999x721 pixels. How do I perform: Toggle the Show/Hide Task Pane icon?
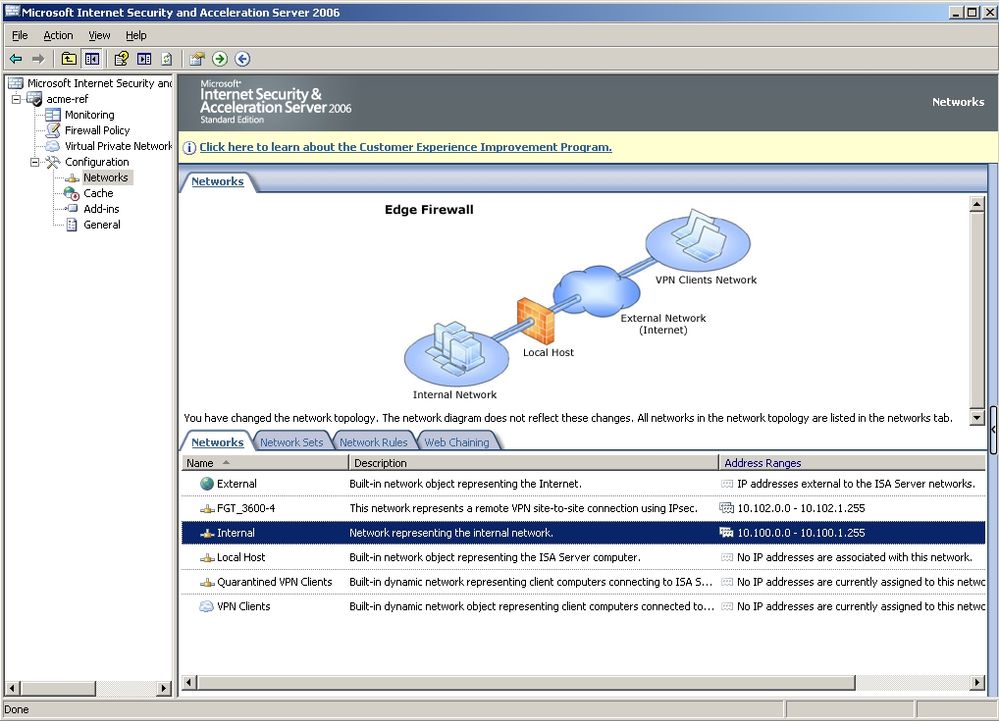tap(145, 59)
